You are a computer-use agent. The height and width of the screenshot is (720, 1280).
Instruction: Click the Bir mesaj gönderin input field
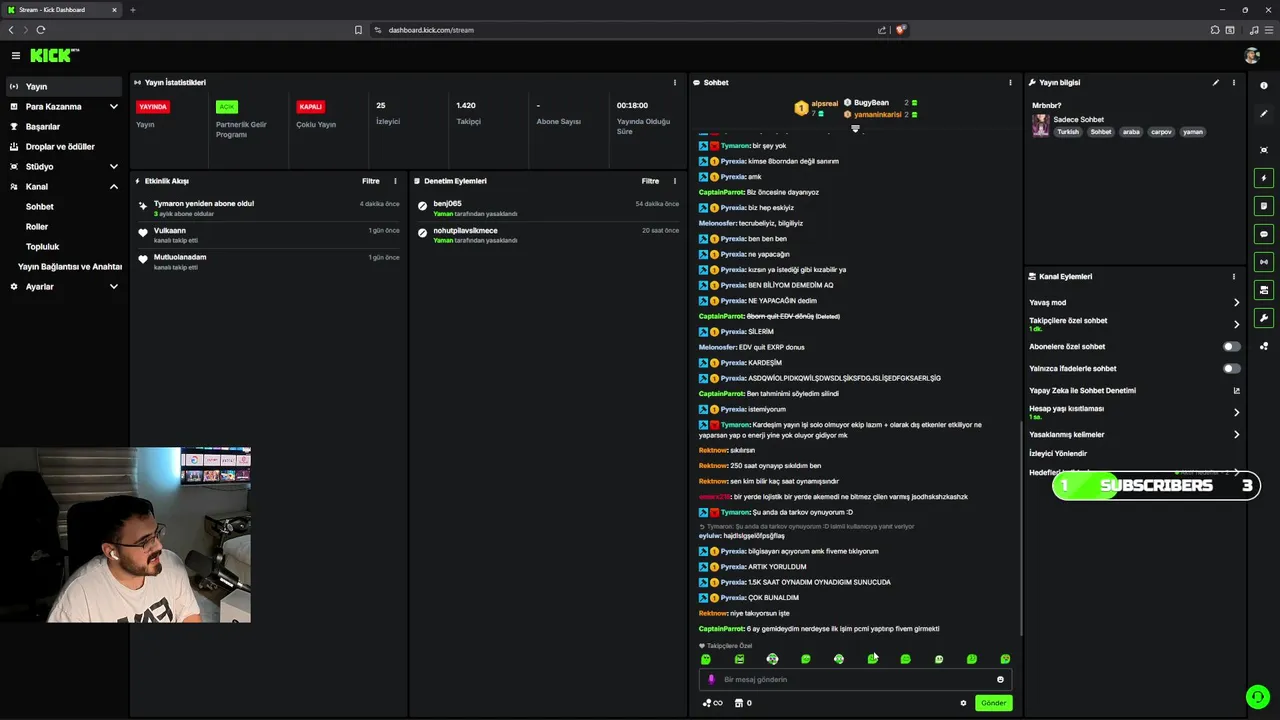856,680
